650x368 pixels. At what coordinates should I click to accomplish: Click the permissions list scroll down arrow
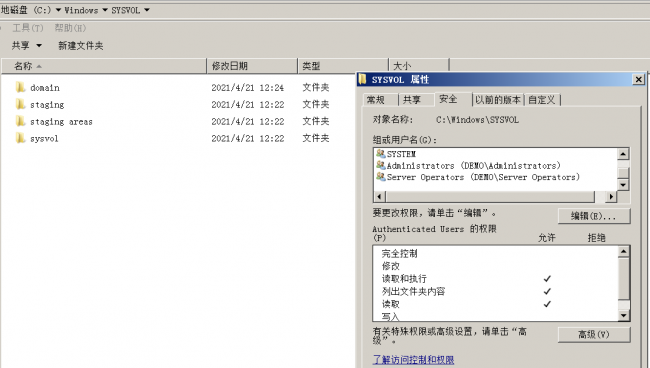click(x=623, y=316)
